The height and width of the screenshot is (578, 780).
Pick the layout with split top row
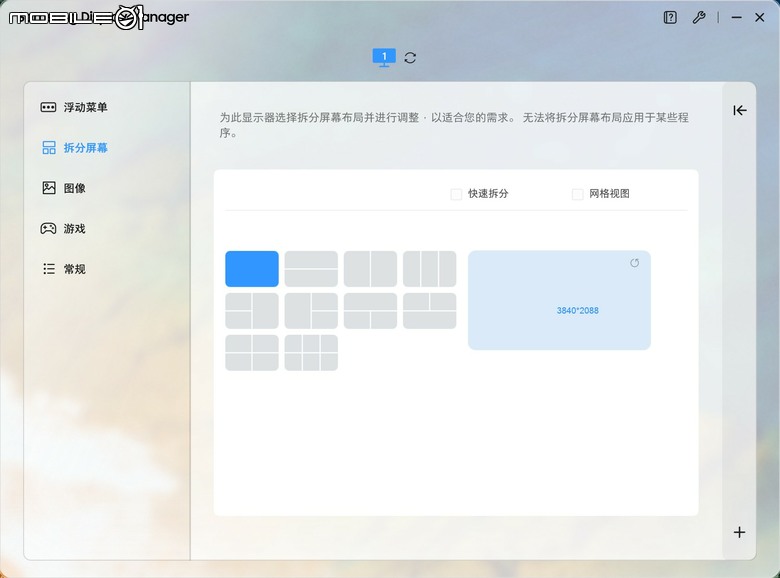(x=429, y=311)
